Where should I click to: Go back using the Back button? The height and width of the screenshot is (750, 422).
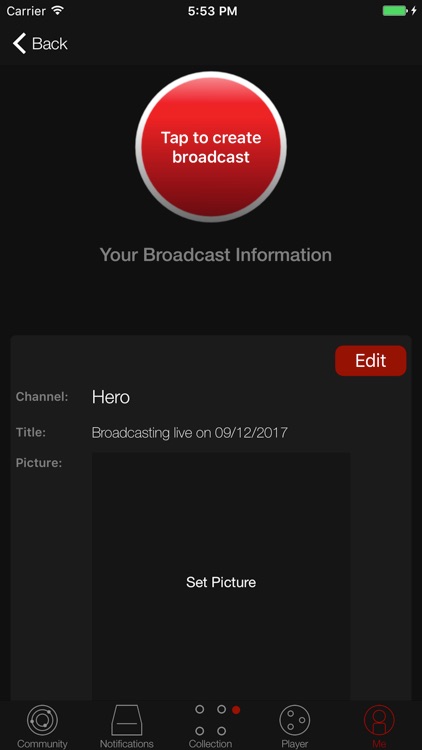tap(40, 44)
